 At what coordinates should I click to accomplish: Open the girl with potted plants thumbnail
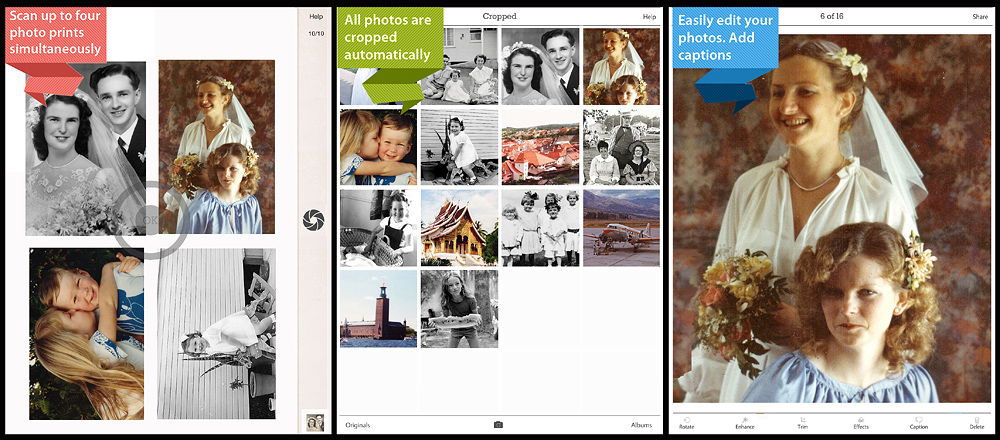pyautogui.click(x=459, y=147)
